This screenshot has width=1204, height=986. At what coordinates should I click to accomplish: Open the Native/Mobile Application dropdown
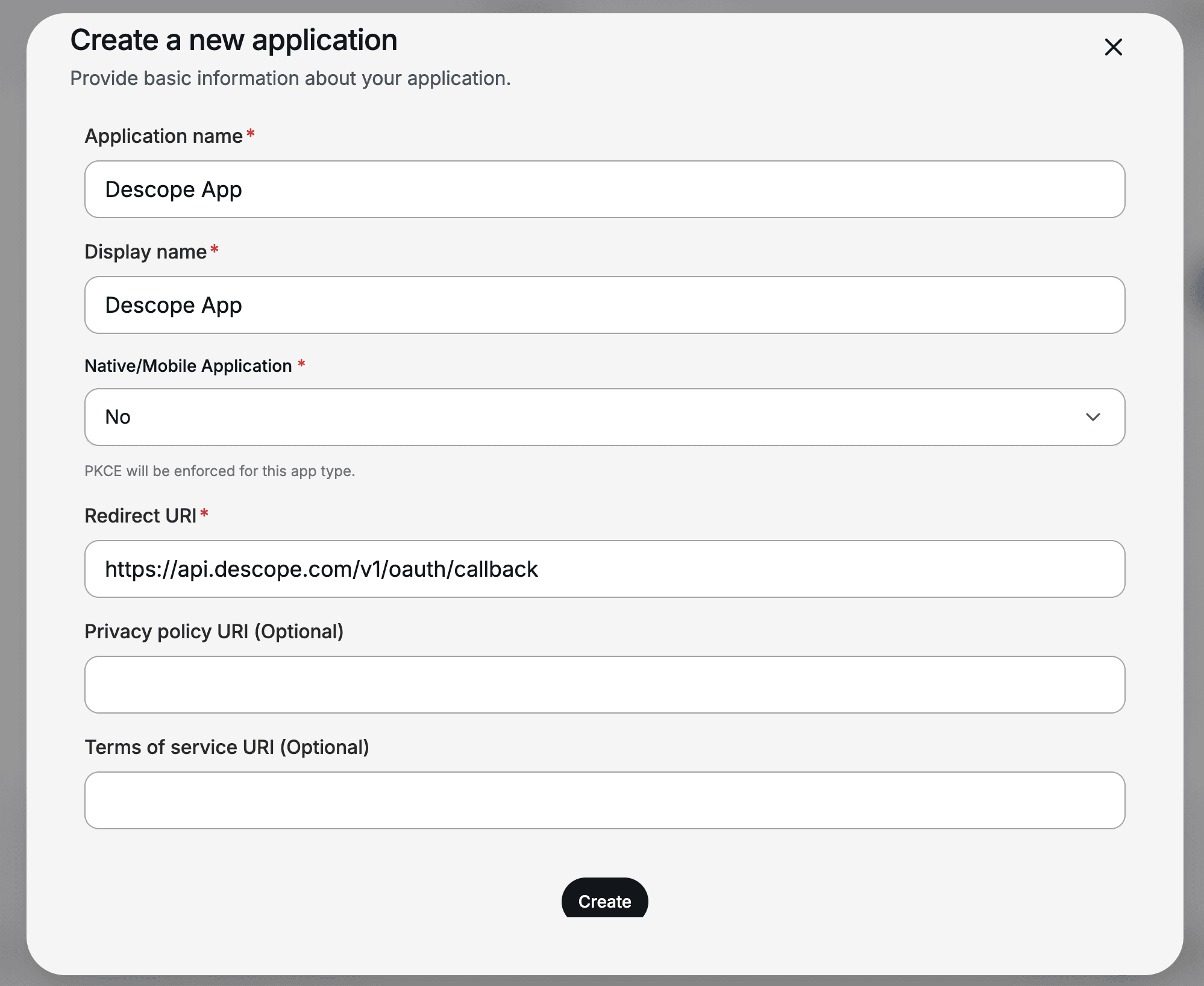pos(604,417)
